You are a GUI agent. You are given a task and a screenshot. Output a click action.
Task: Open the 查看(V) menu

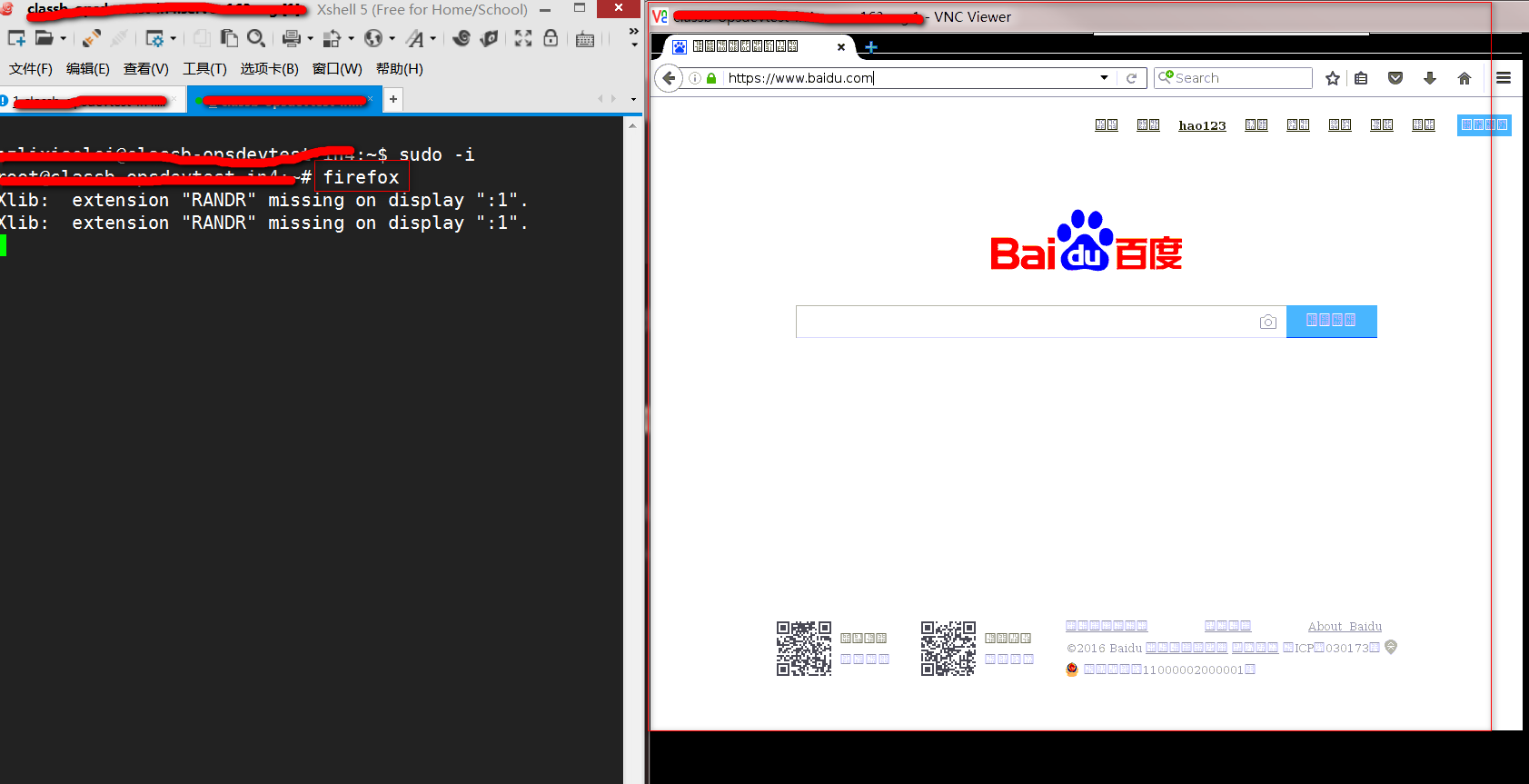pos(145,69)
